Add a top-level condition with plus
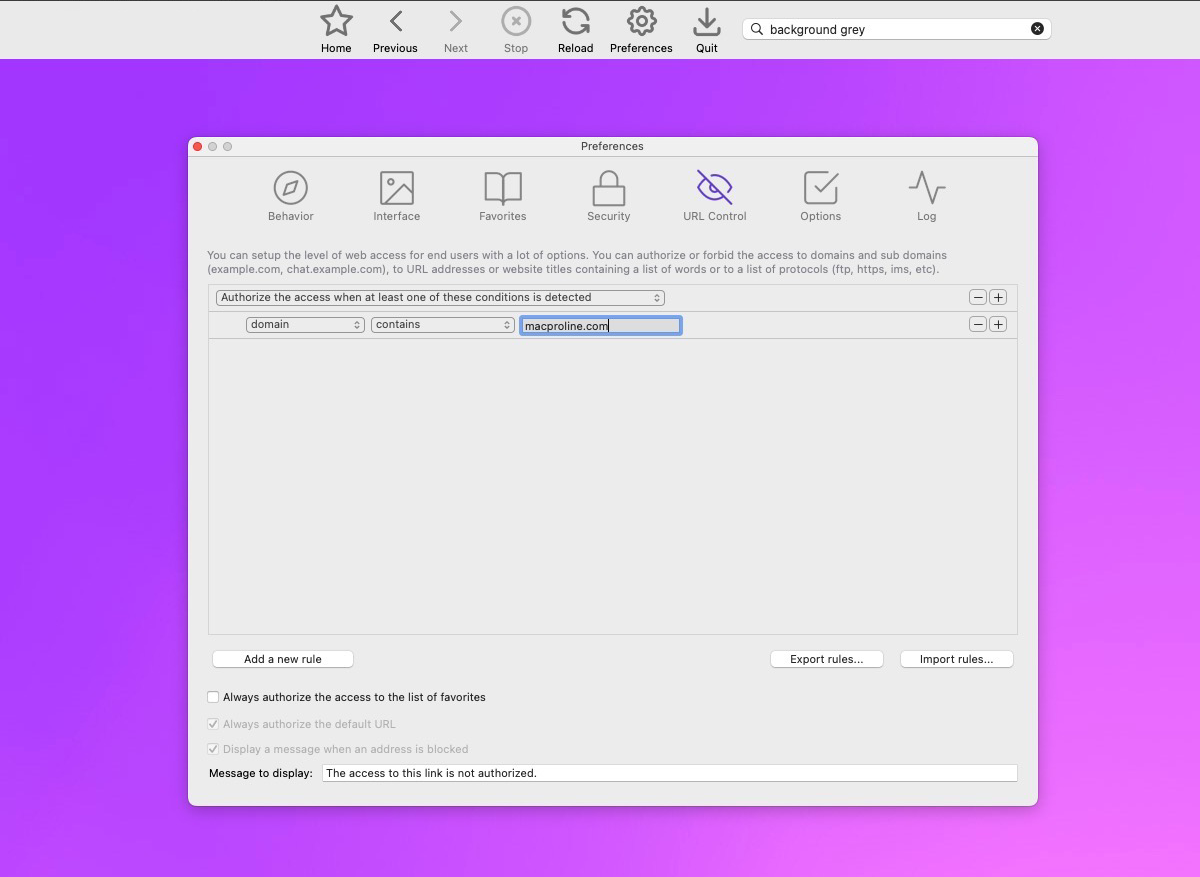The width and height of the screenshot is (1200, 877). point(998,298)
